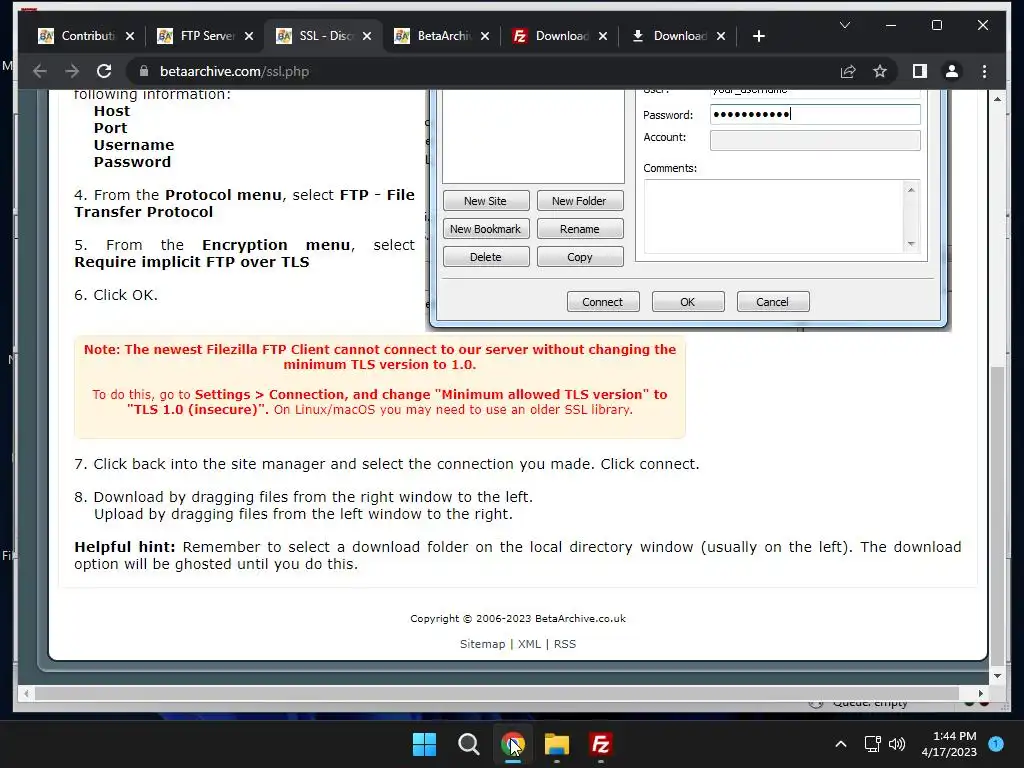Open the Windows Start menu
The image size is (1024, 768).
424,744
